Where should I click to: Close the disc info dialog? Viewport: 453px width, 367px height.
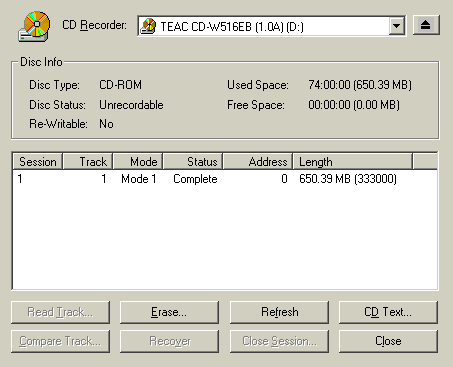tap(388, 341)
